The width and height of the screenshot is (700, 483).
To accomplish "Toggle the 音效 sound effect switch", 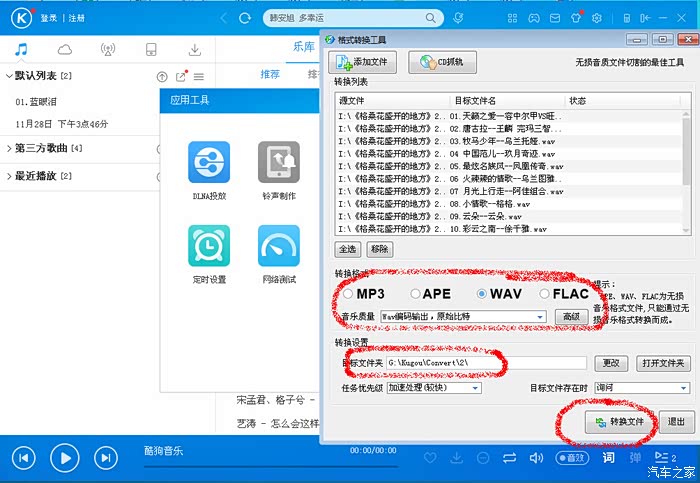I will point(572,458).
